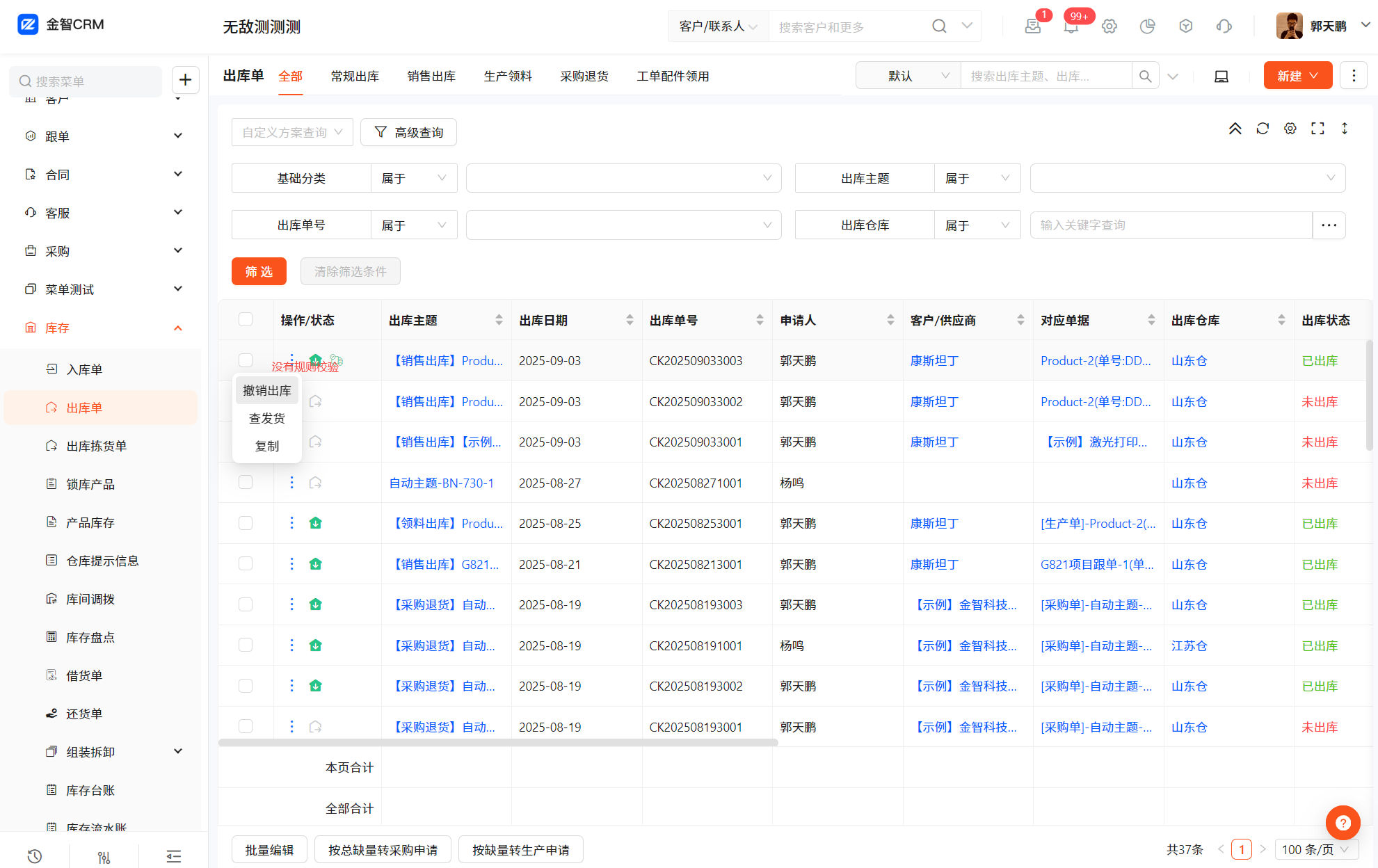This screenshot has width=1378, height=868.
Task: Tick checkbox for CK202508253001 row
Action: [246, 523]
